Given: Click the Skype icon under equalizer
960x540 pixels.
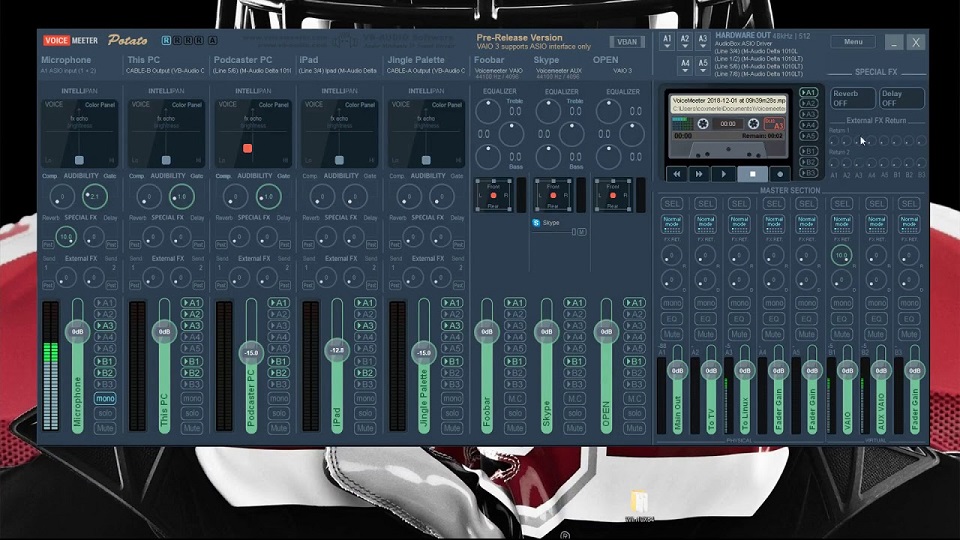Looking at the screenshot, I should [x=536, y=223].
